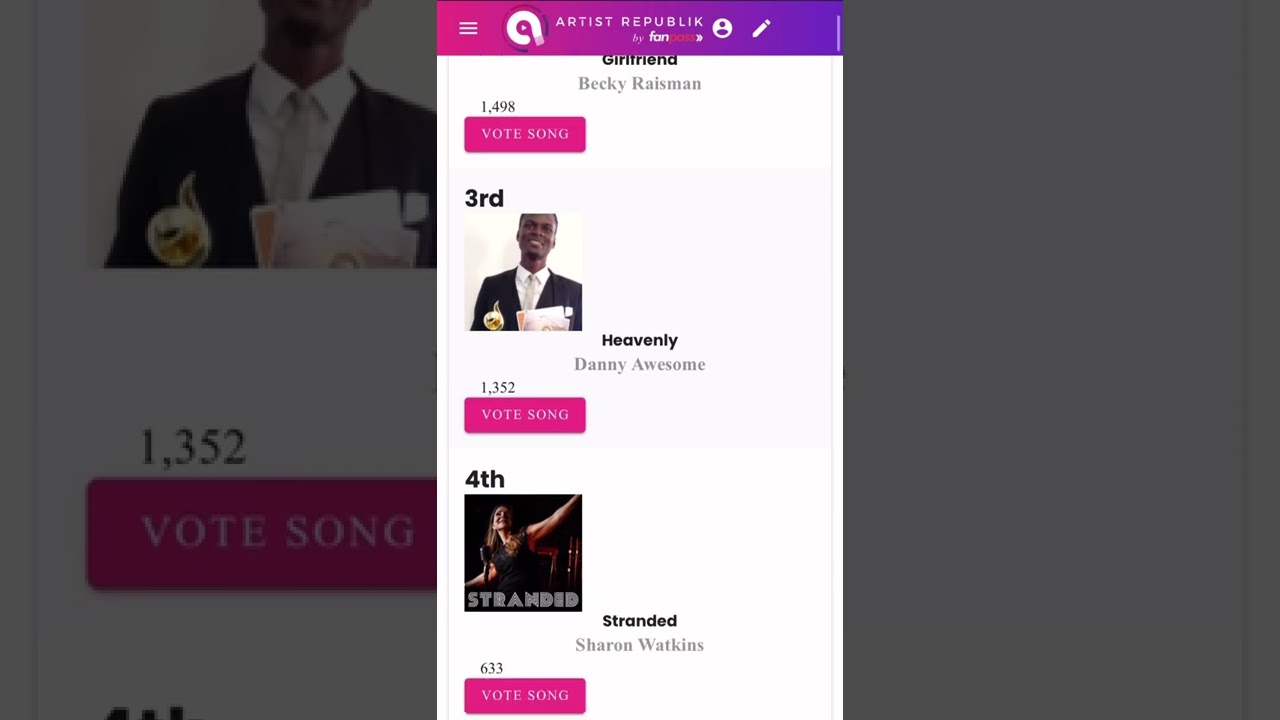The image size is (1280, 720).
Task: Select the Heavenly song title
Action: point(640,341)
